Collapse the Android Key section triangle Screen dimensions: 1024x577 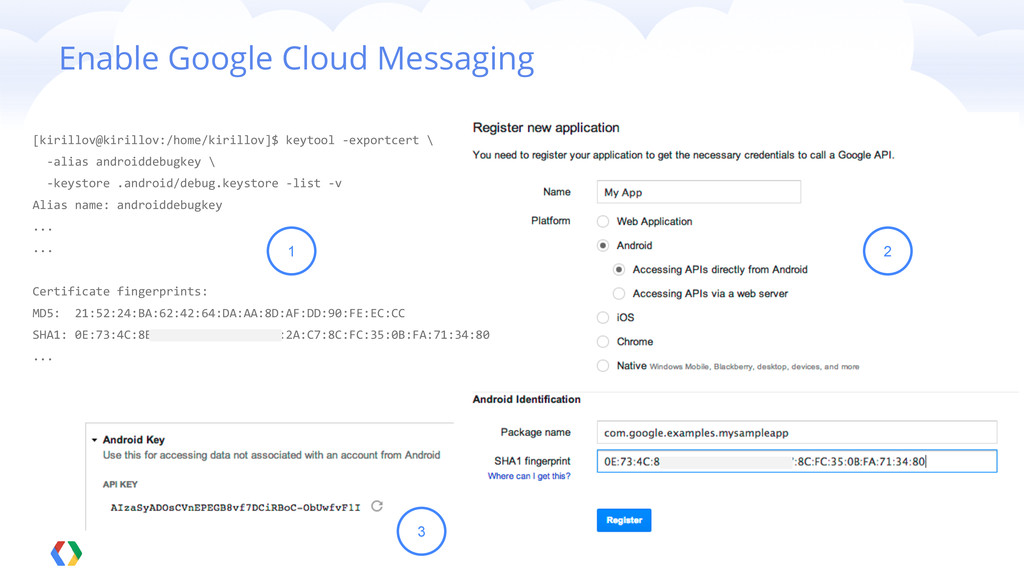click(x=95, y=440)
